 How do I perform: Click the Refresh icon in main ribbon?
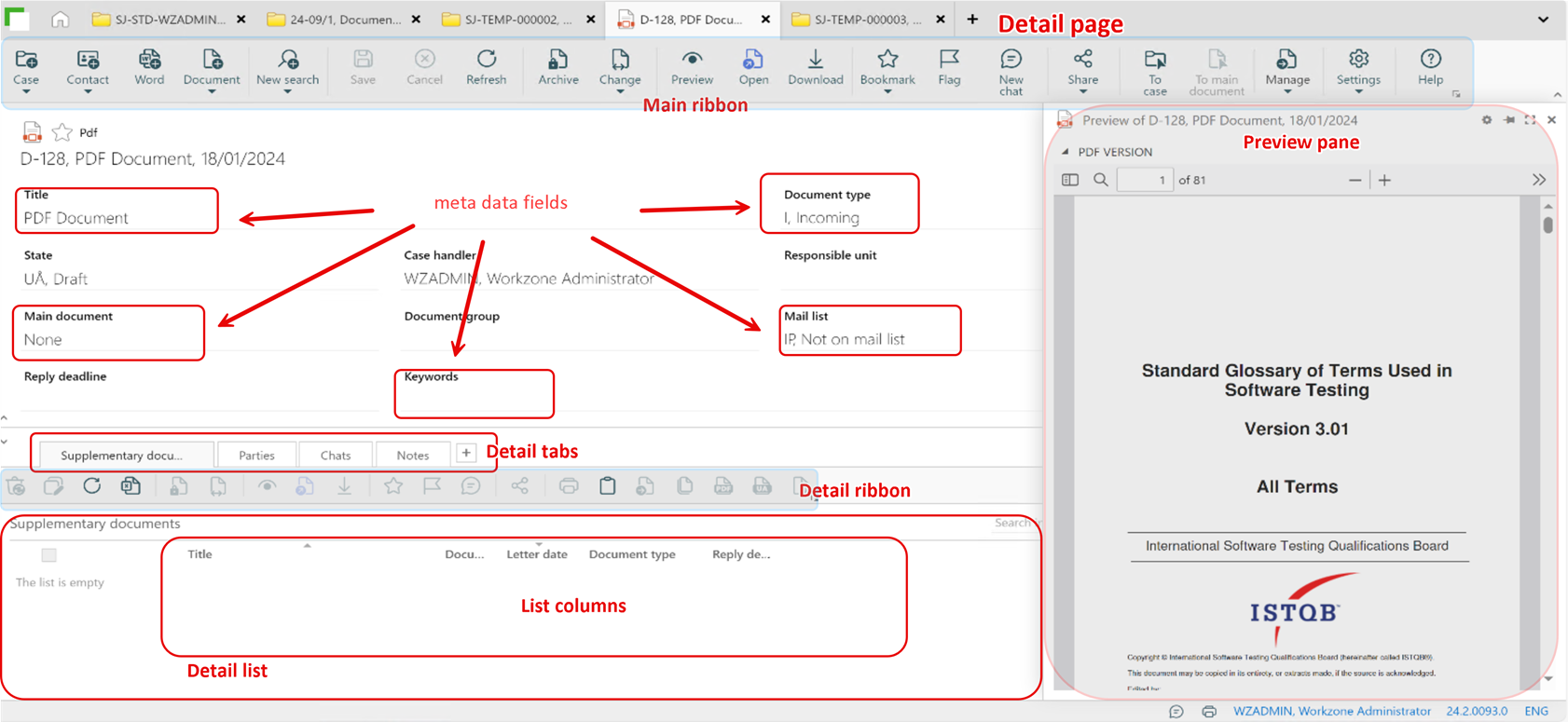[486, 67]
